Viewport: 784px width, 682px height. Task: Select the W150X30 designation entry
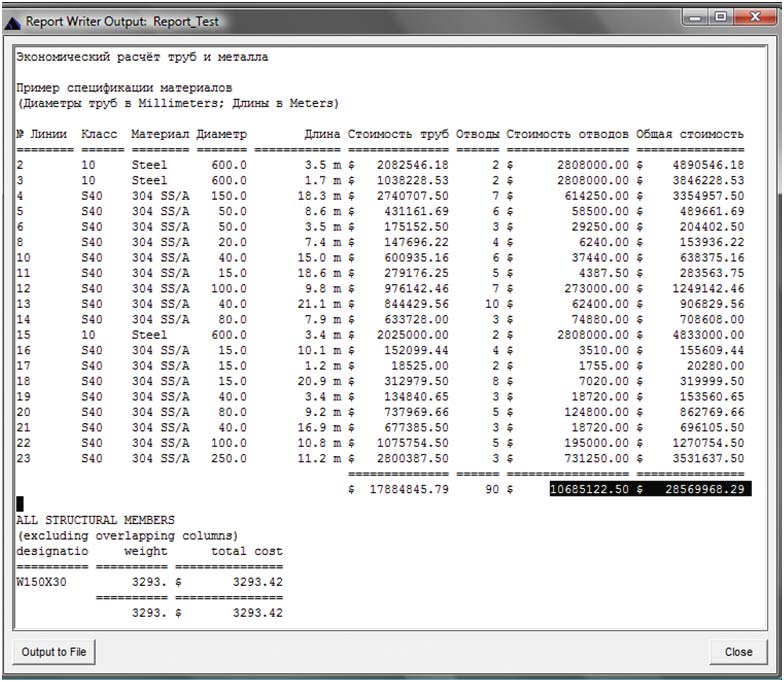coord(41,581)
